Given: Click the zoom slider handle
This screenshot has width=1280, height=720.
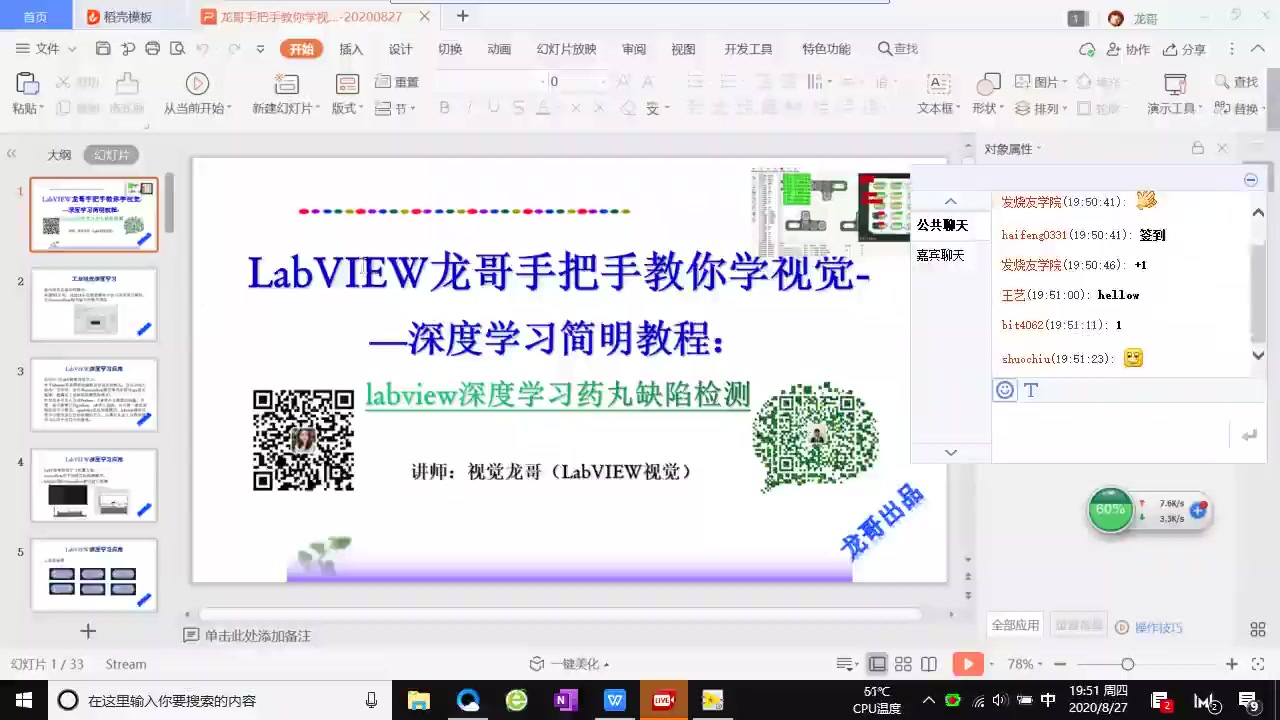Looking at the screenshot, I should pos(1127,664).
